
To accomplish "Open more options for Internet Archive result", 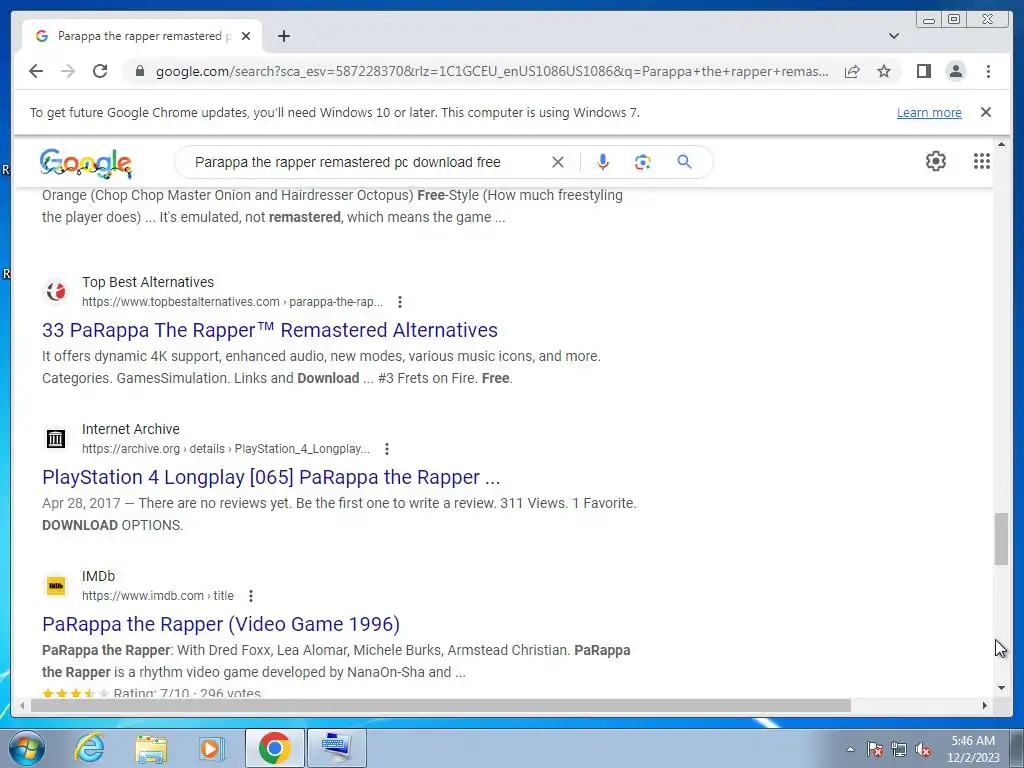I will [387, 449].
